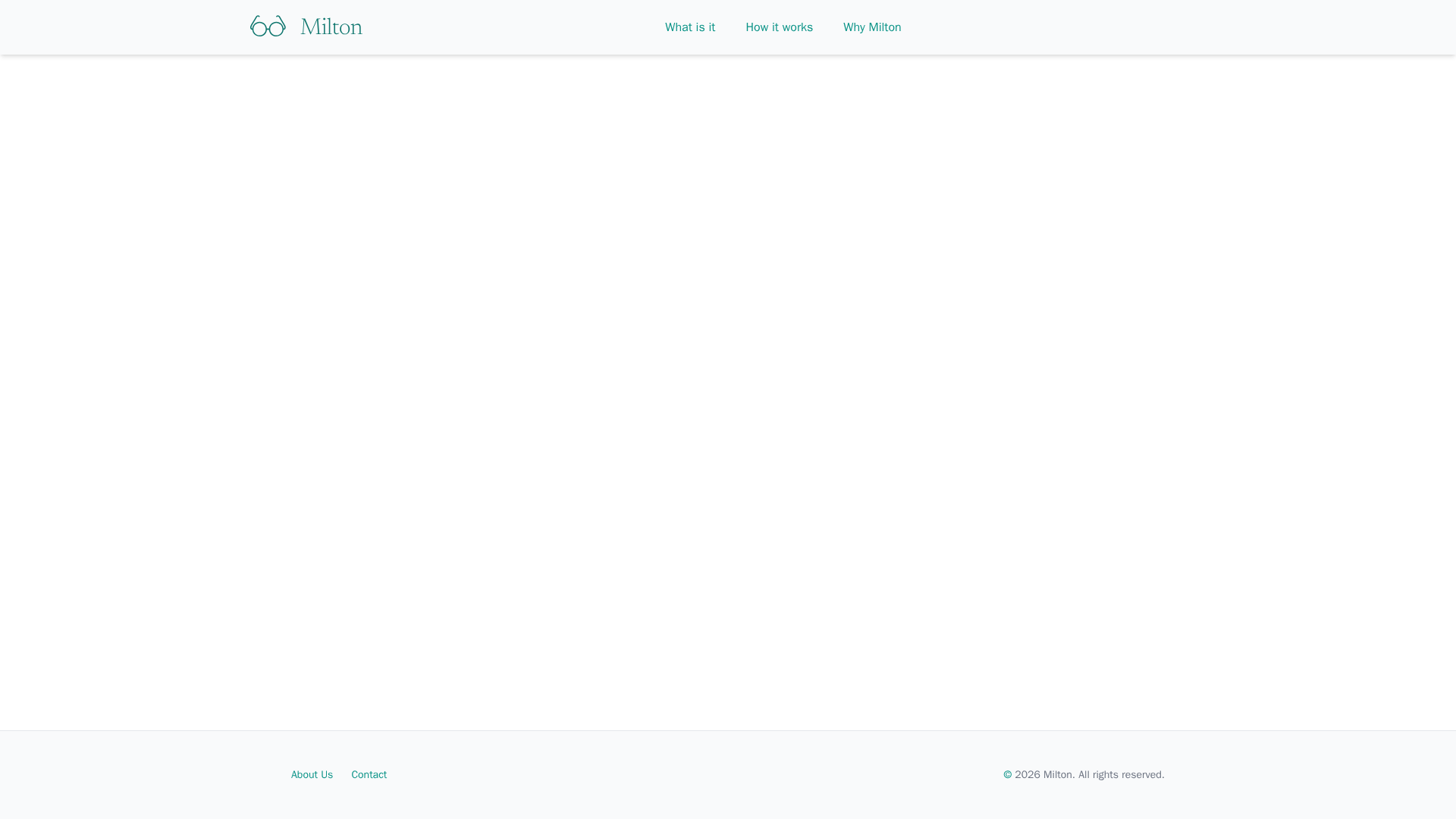The image size is (1456, 819).
Task: Choose Contact beside About Us
Action: pos(369,774)
